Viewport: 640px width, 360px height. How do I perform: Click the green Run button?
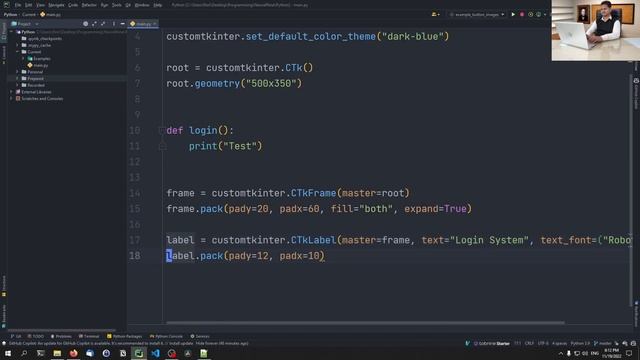513,14
